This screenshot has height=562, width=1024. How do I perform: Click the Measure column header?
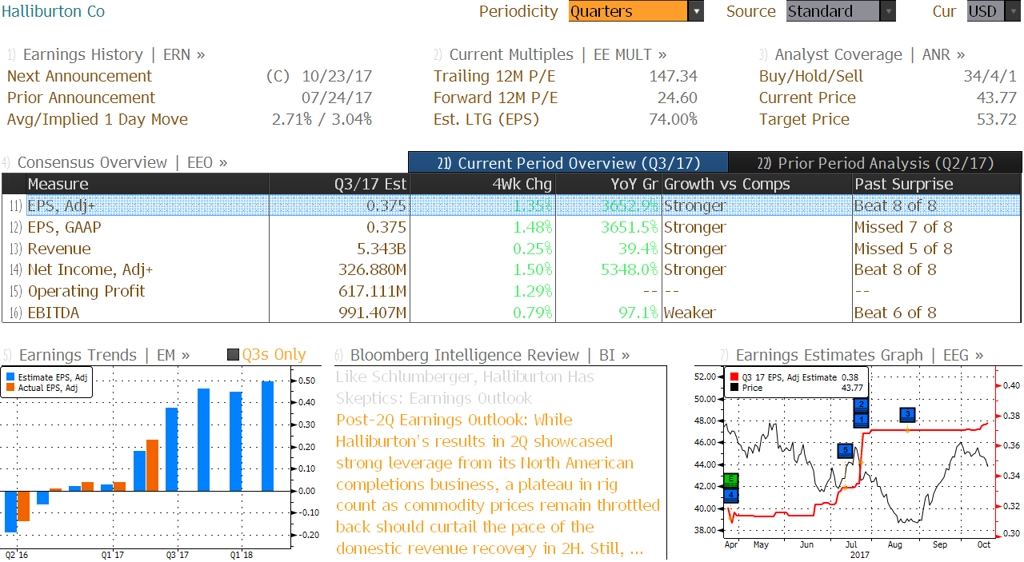[147, 184]
